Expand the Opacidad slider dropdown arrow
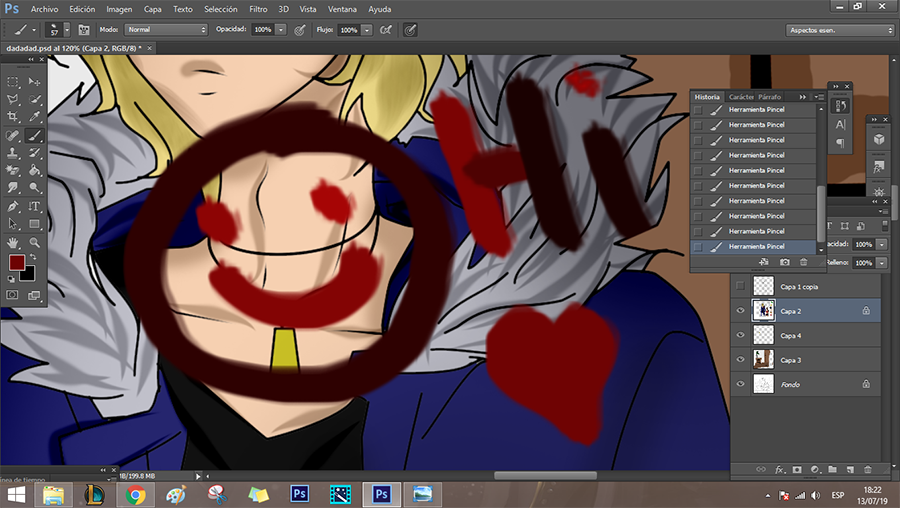900x508 pixels. point(280,30)
